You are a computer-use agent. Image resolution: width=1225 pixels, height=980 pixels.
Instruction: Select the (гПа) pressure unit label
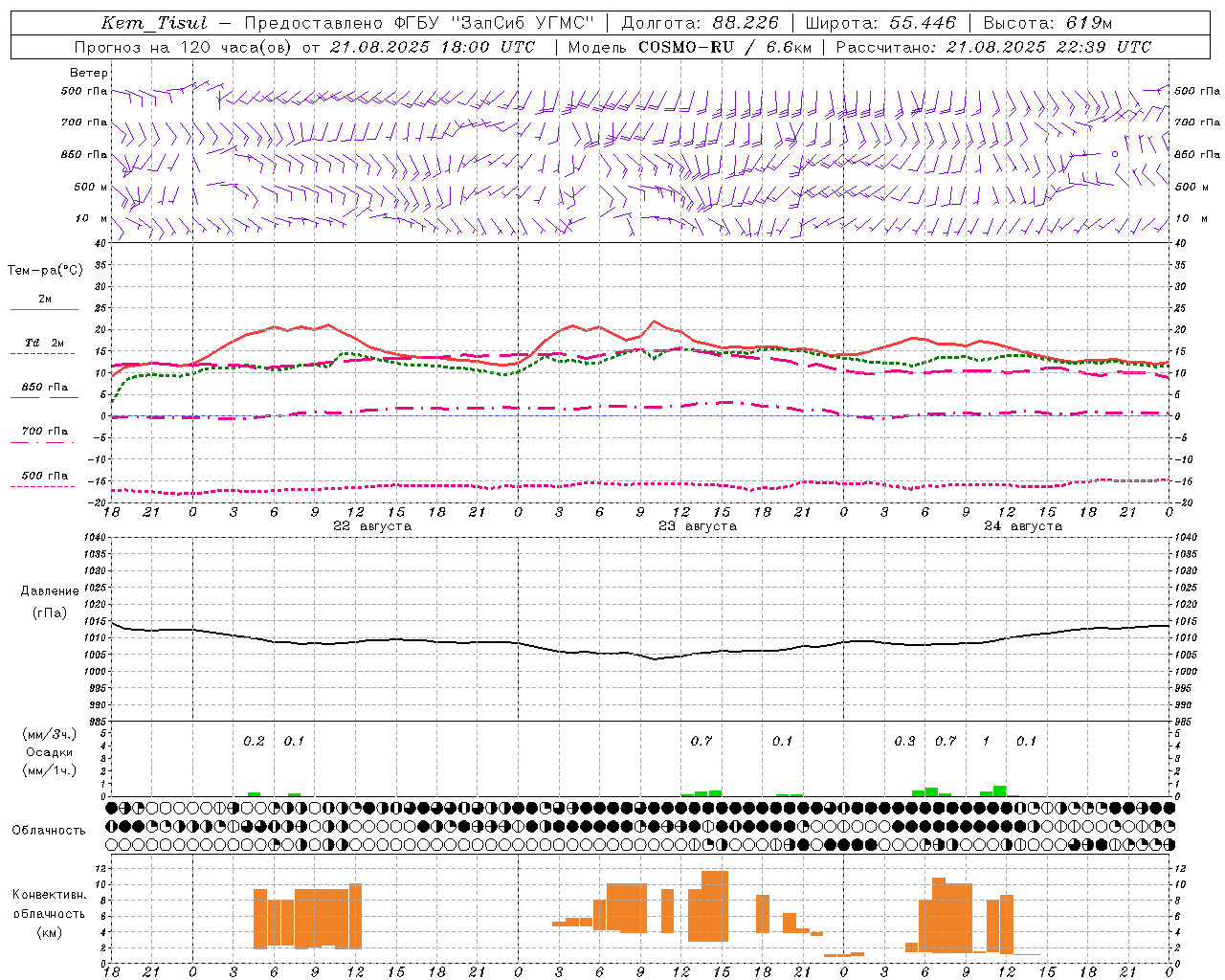50,613
